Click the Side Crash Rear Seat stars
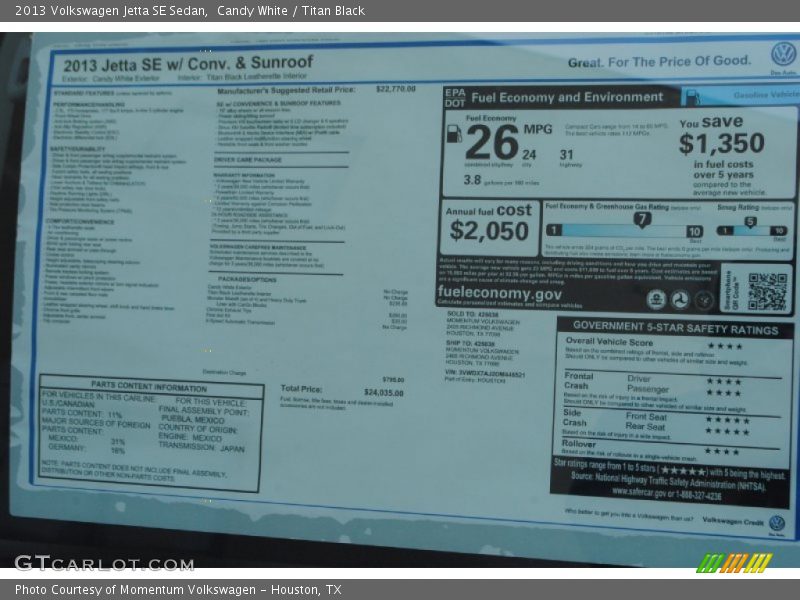800x600 pixels. pos(728,432)
